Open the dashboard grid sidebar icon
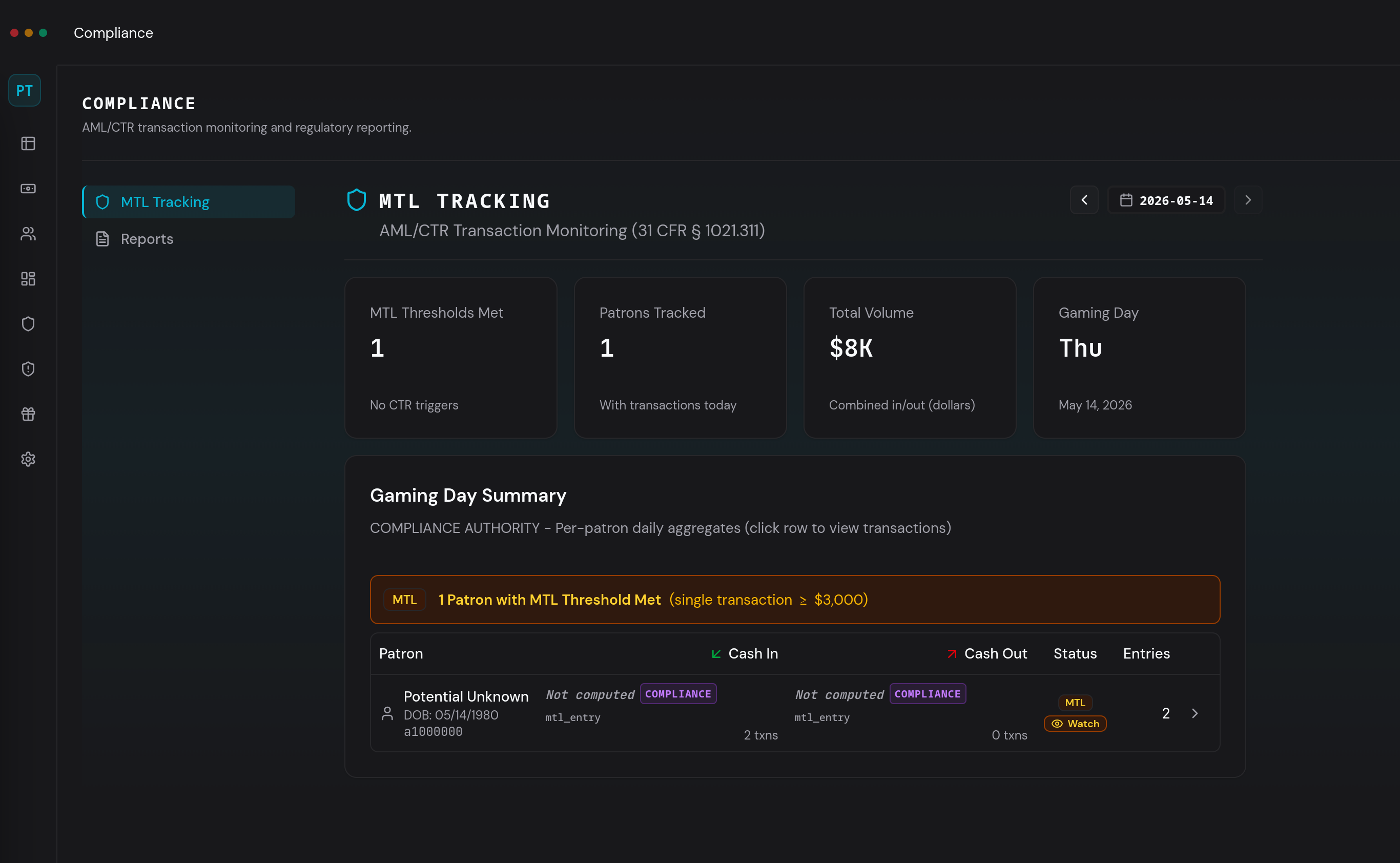1400x863 pixels. pyautogui.click(x=28, y=279)
